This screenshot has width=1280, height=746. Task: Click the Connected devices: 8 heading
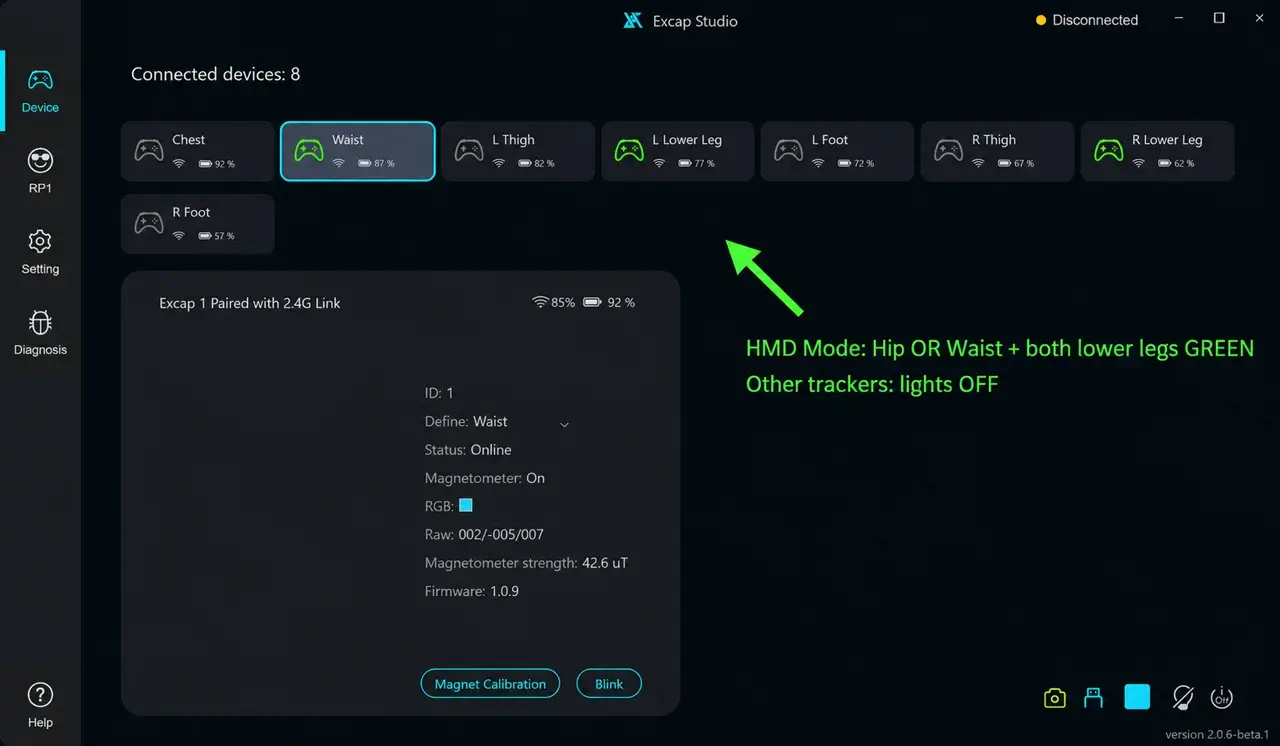216,74
